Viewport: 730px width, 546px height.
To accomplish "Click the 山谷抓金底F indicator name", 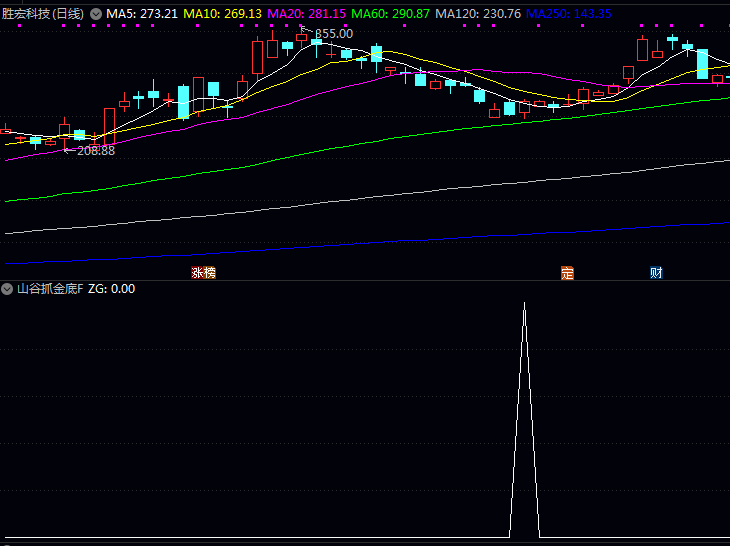I will (50, 289).
